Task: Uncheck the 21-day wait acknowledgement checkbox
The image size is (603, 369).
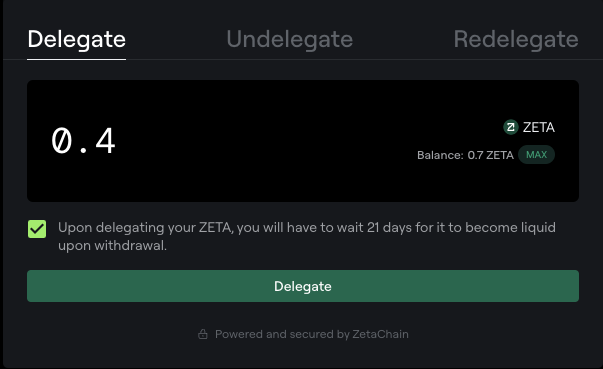Action: (37, 229)
